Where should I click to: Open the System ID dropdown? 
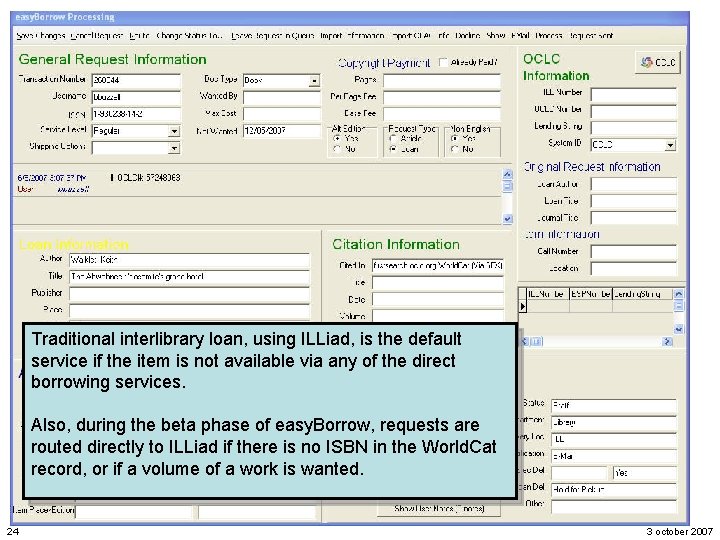670,145
